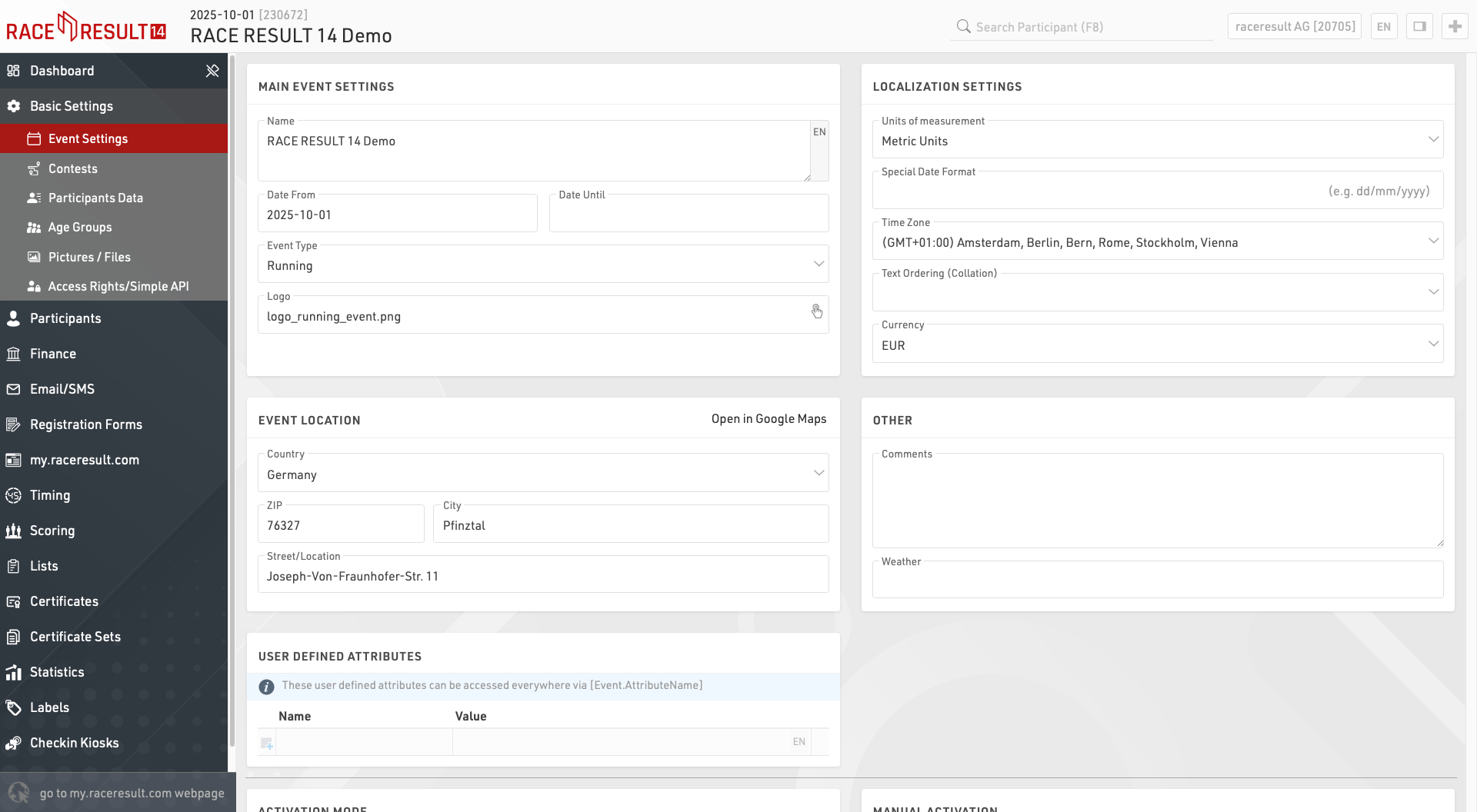Click the Certificate Sets icon
The image size is (1477, 812).
[13, 637]
